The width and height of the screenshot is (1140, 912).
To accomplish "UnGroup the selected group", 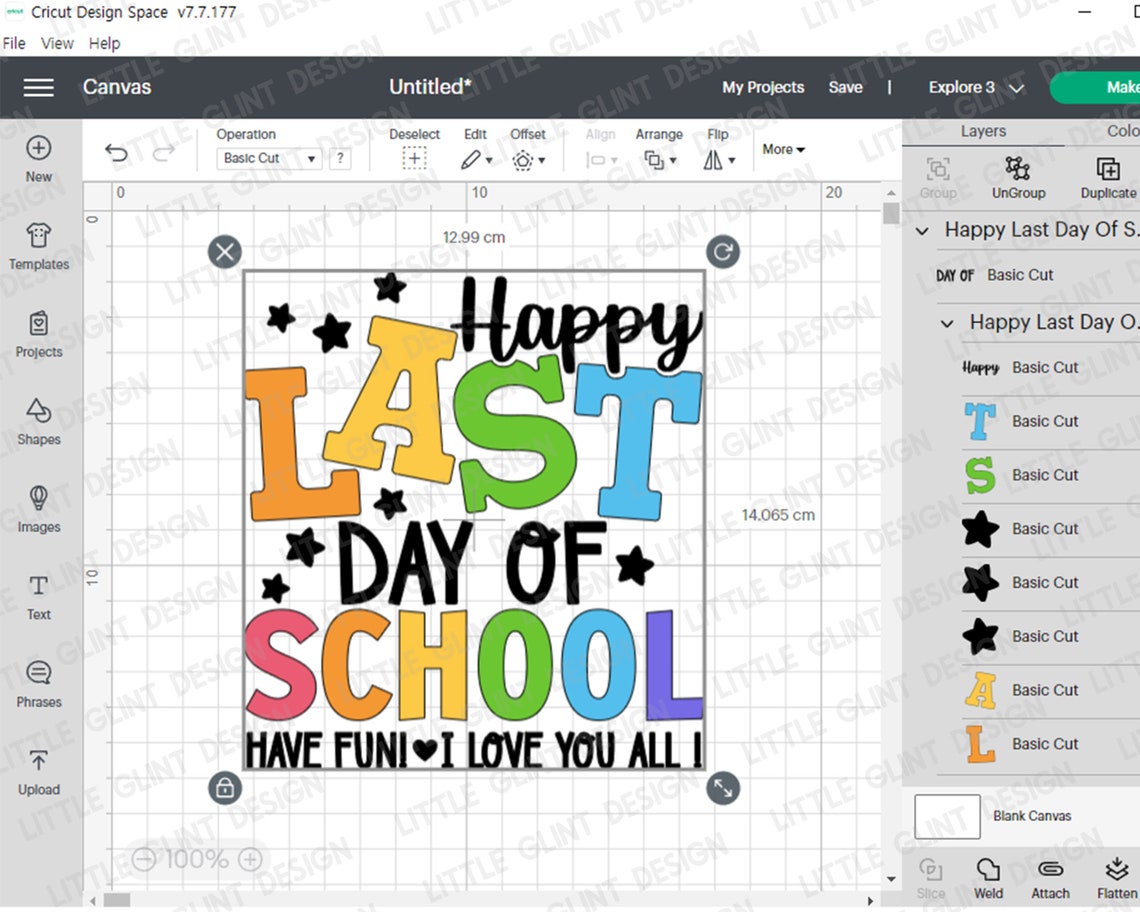I will pyautogui.click(x=1018, y=178).
